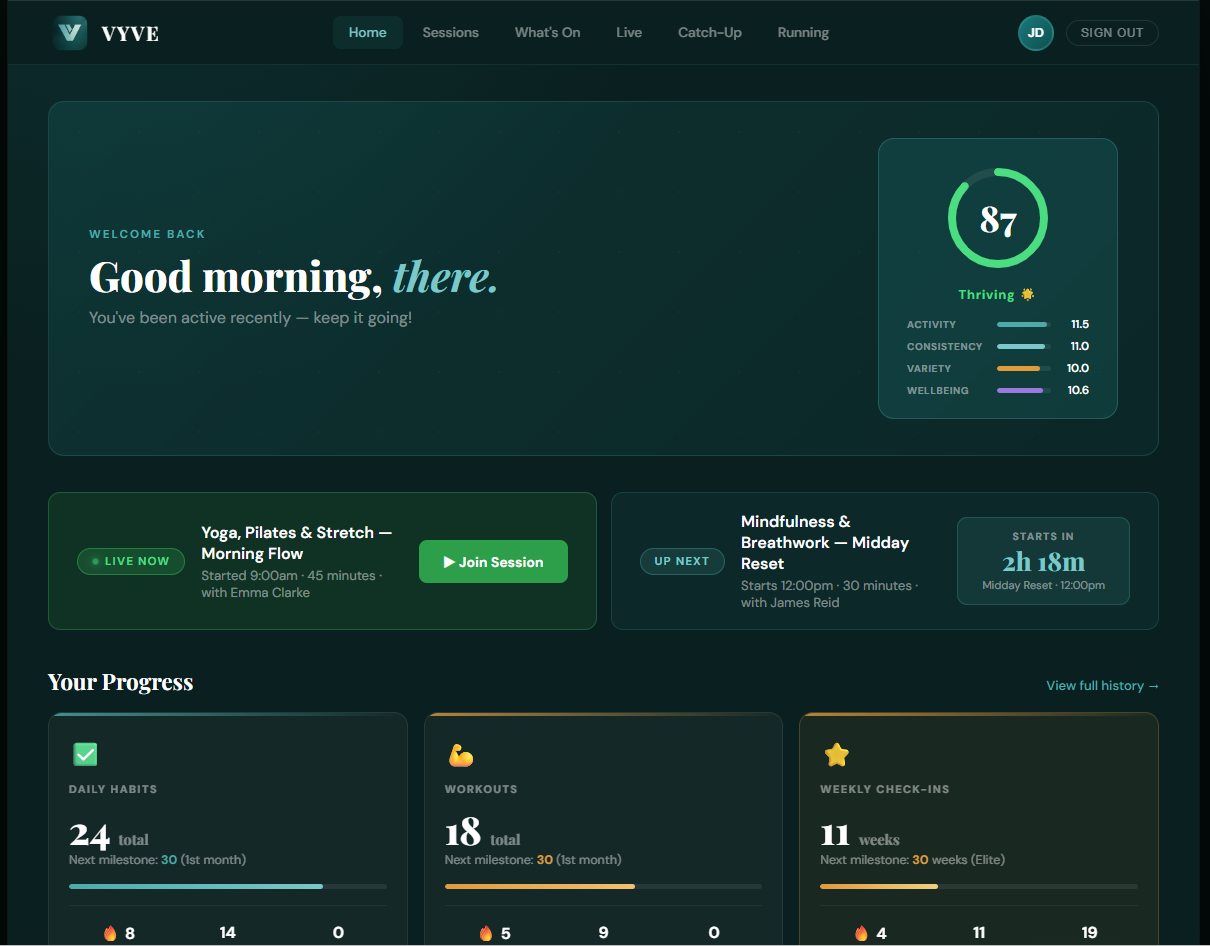Click the flame icon beside 8
Screen dimensions: 1210x946
(110, 933)
